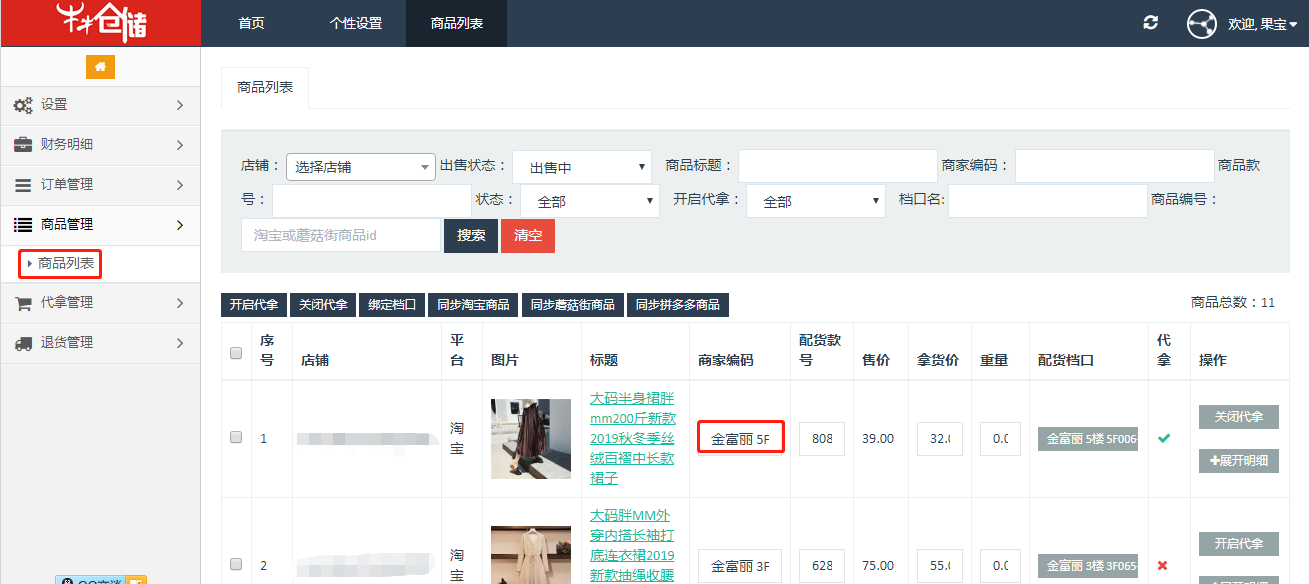Open the 欢迎, 果宝 user menu

pos(1263,24)
